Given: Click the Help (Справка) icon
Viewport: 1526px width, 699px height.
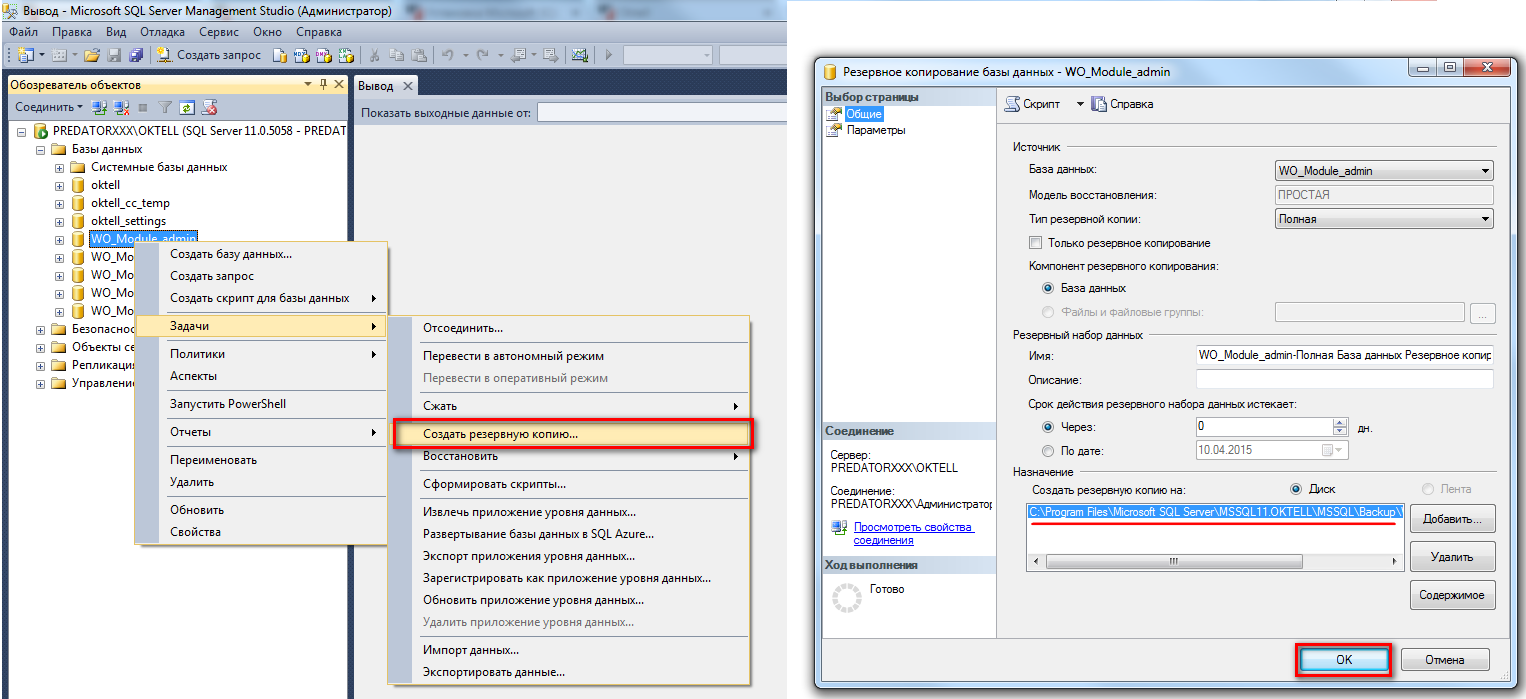Looking at the screenshot, I should click(x=1123, y=104).
